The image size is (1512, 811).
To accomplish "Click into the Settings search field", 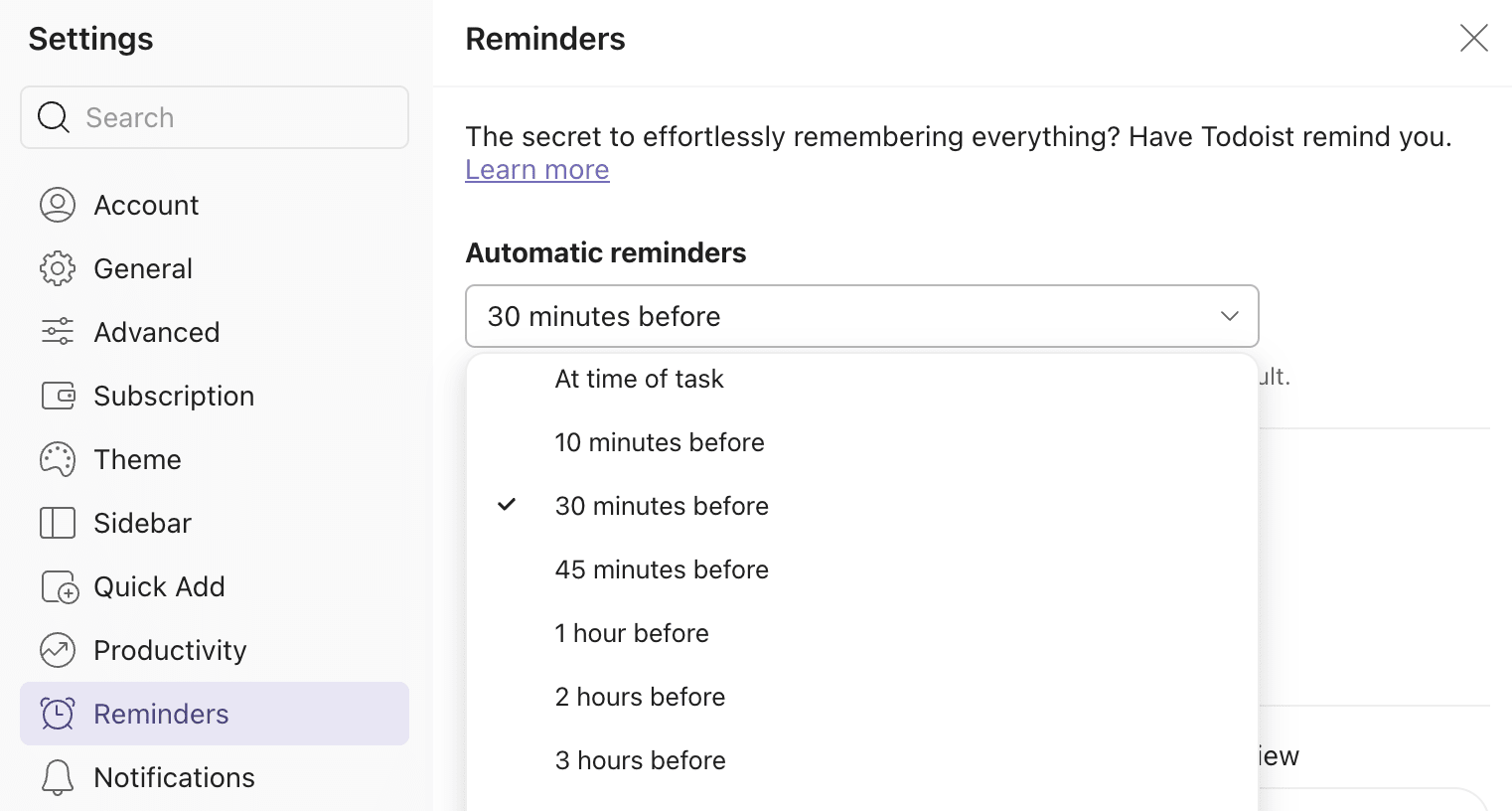I will pyautogui.click(x=238, y=117).
